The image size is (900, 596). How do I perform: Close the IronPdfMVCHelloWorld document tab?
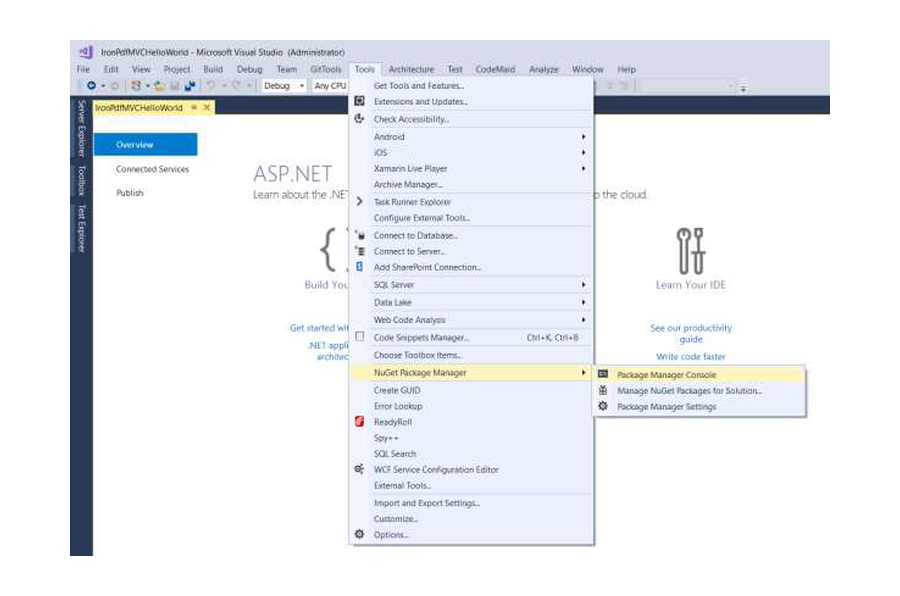click(207, 107)
